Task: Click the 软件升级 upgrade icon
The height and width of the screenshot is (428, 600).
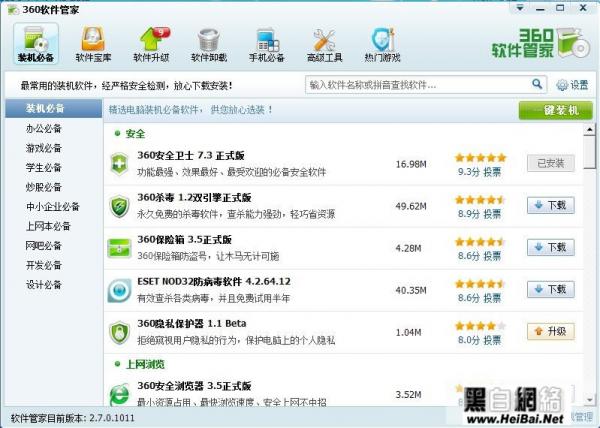Action: 152,44
